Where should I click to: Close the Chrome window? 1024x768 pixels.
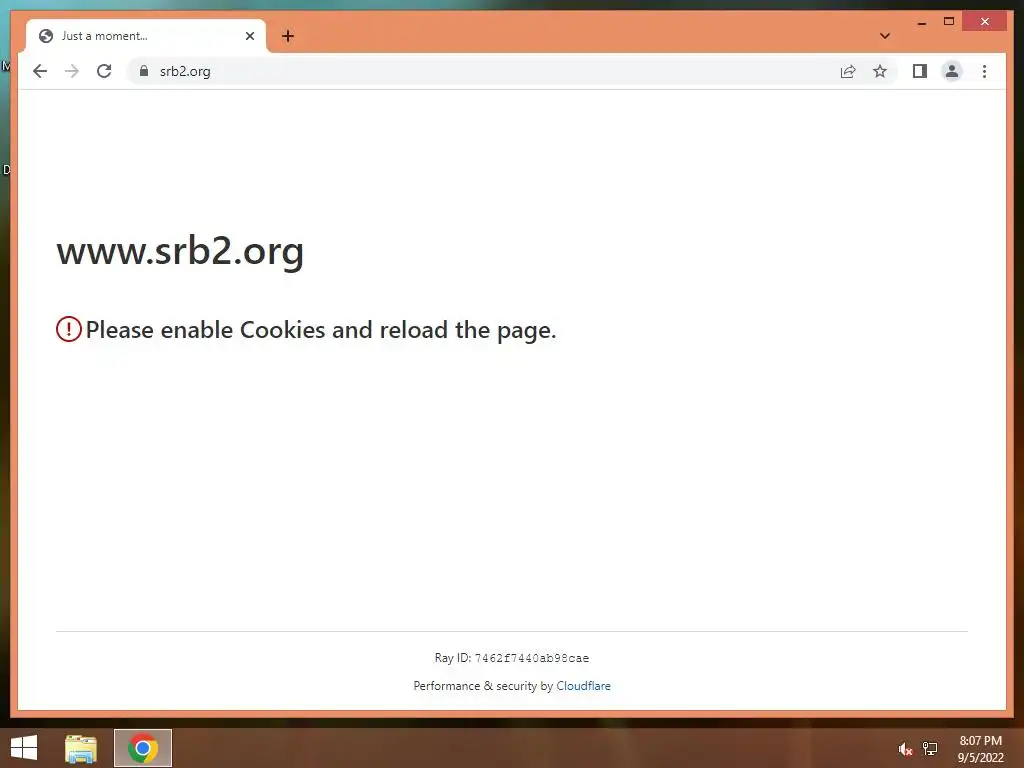coord(985,22)
